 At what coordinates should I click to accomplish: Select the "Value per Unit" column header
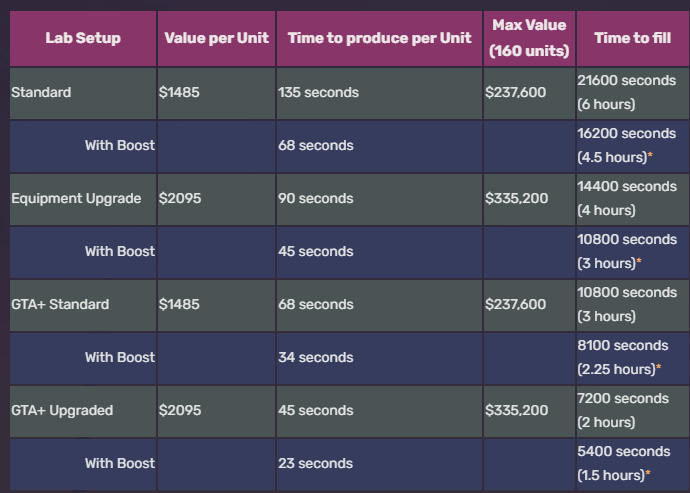(214, 38)
